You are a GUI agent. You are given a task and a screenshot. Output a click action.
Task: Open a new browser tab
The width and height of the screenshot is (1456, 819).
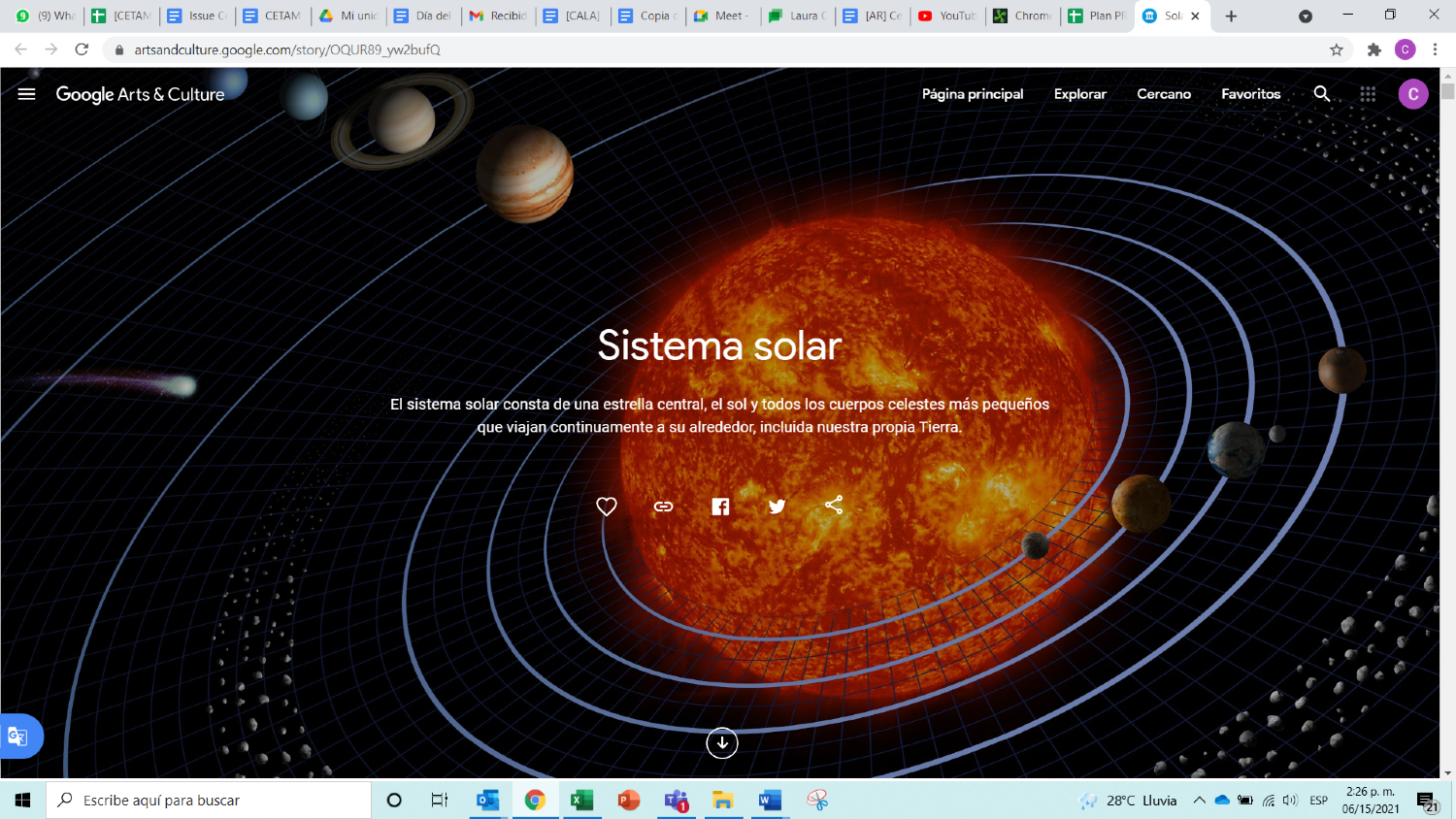(1231, 16)
